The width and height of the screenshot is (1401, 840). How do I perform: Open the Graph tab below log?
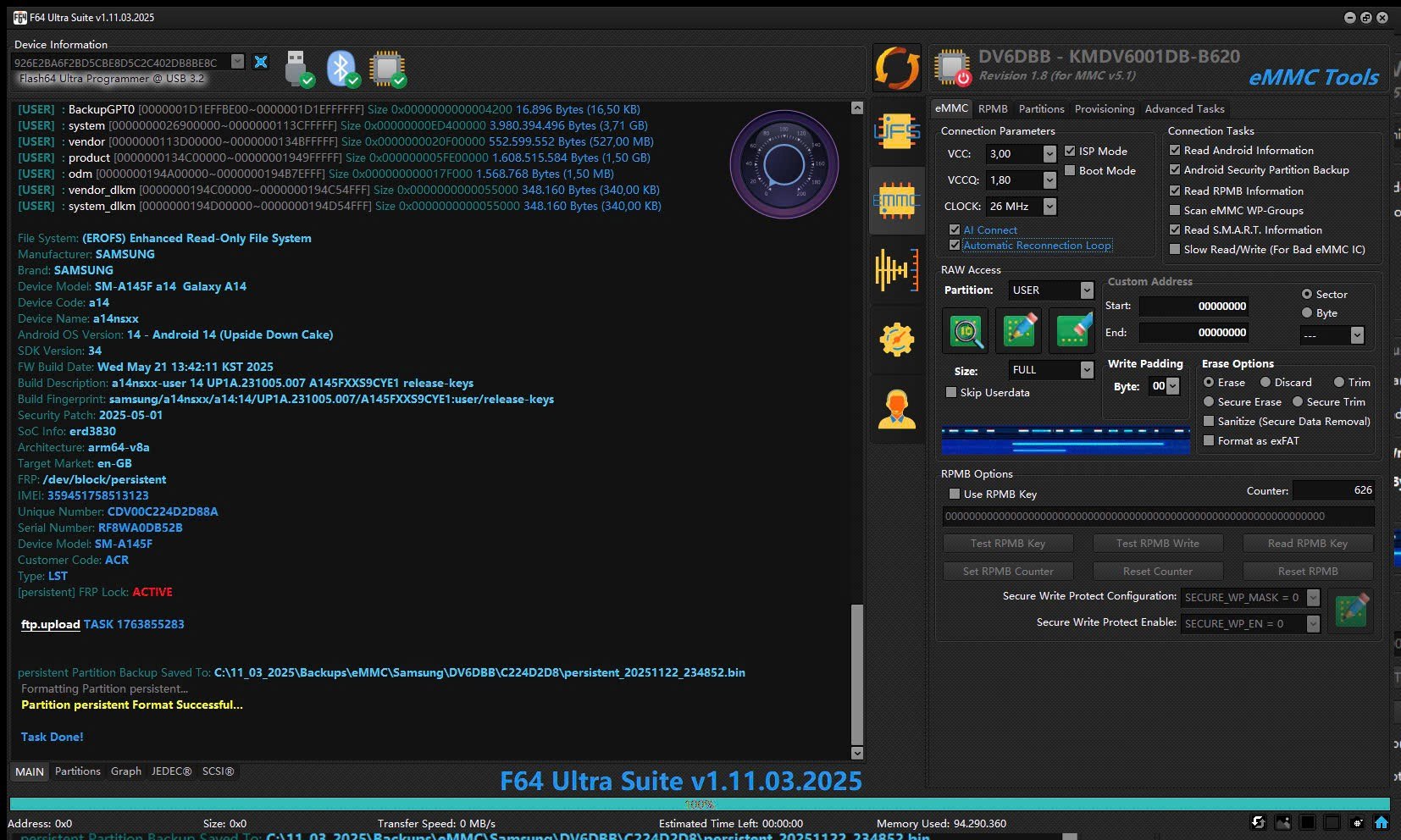pyautogui.click(x=126, y=771)
